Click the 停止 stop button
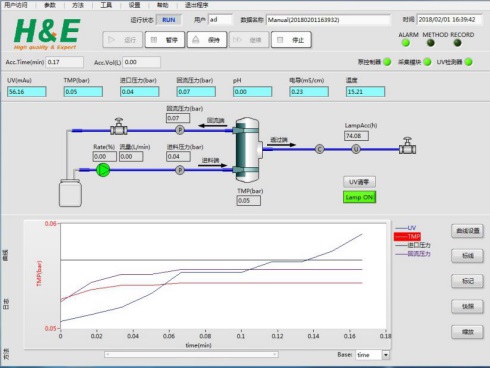Screen dimensions: 490x368 pyautogui.click(x=291, y=40)
